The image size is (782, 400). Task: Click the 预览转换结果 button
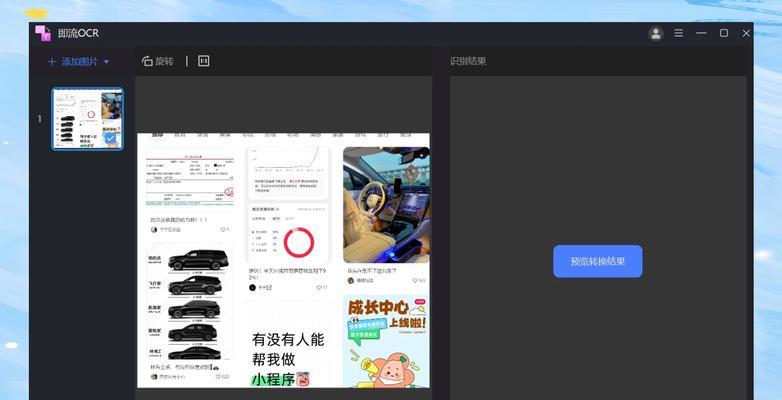pyautogui.click(x=597, y=261)
